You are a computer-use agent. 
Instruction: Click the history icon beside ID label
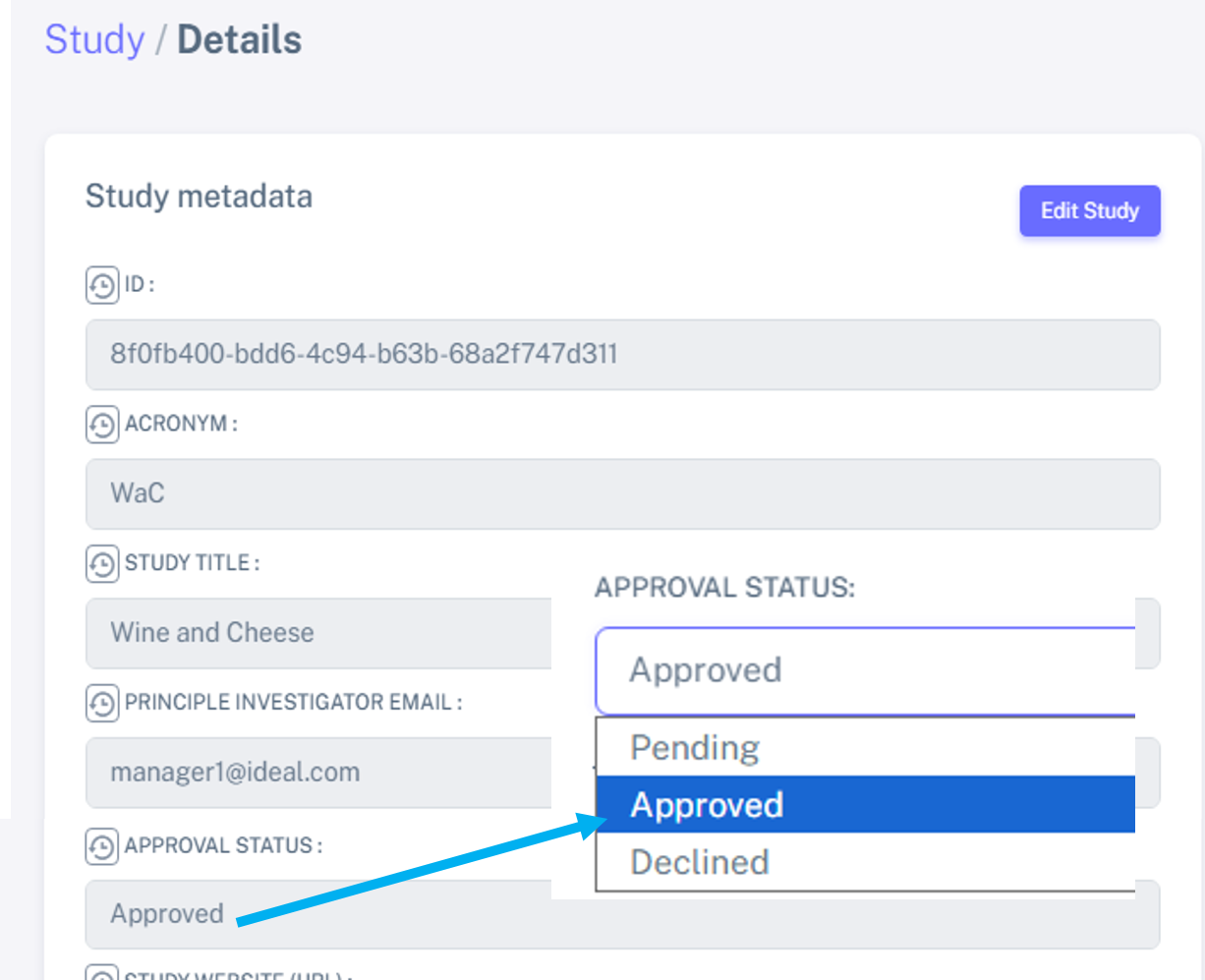coord(102,285)
